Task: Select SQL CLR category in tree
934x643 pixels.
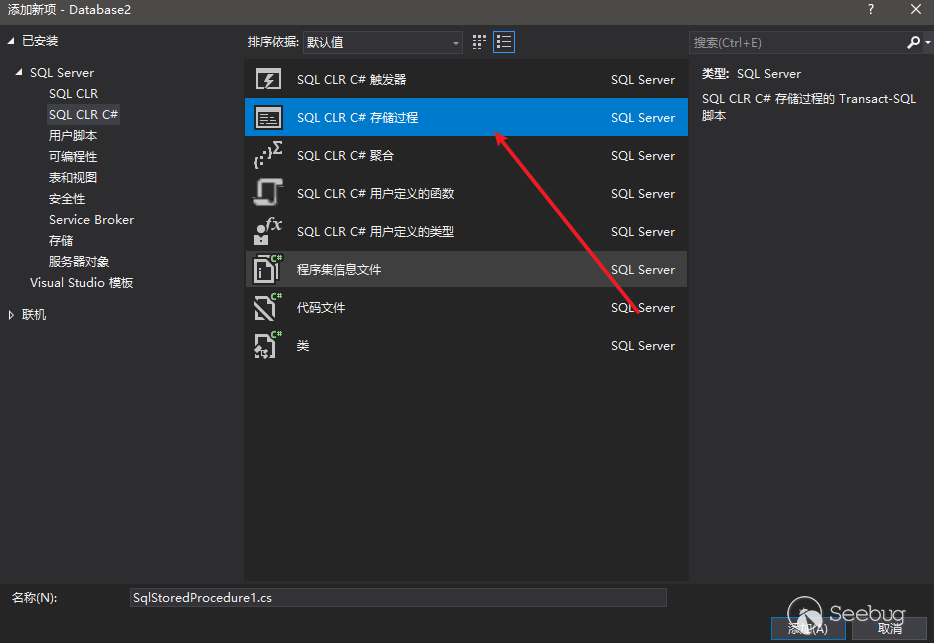Action: coord(73,94)
